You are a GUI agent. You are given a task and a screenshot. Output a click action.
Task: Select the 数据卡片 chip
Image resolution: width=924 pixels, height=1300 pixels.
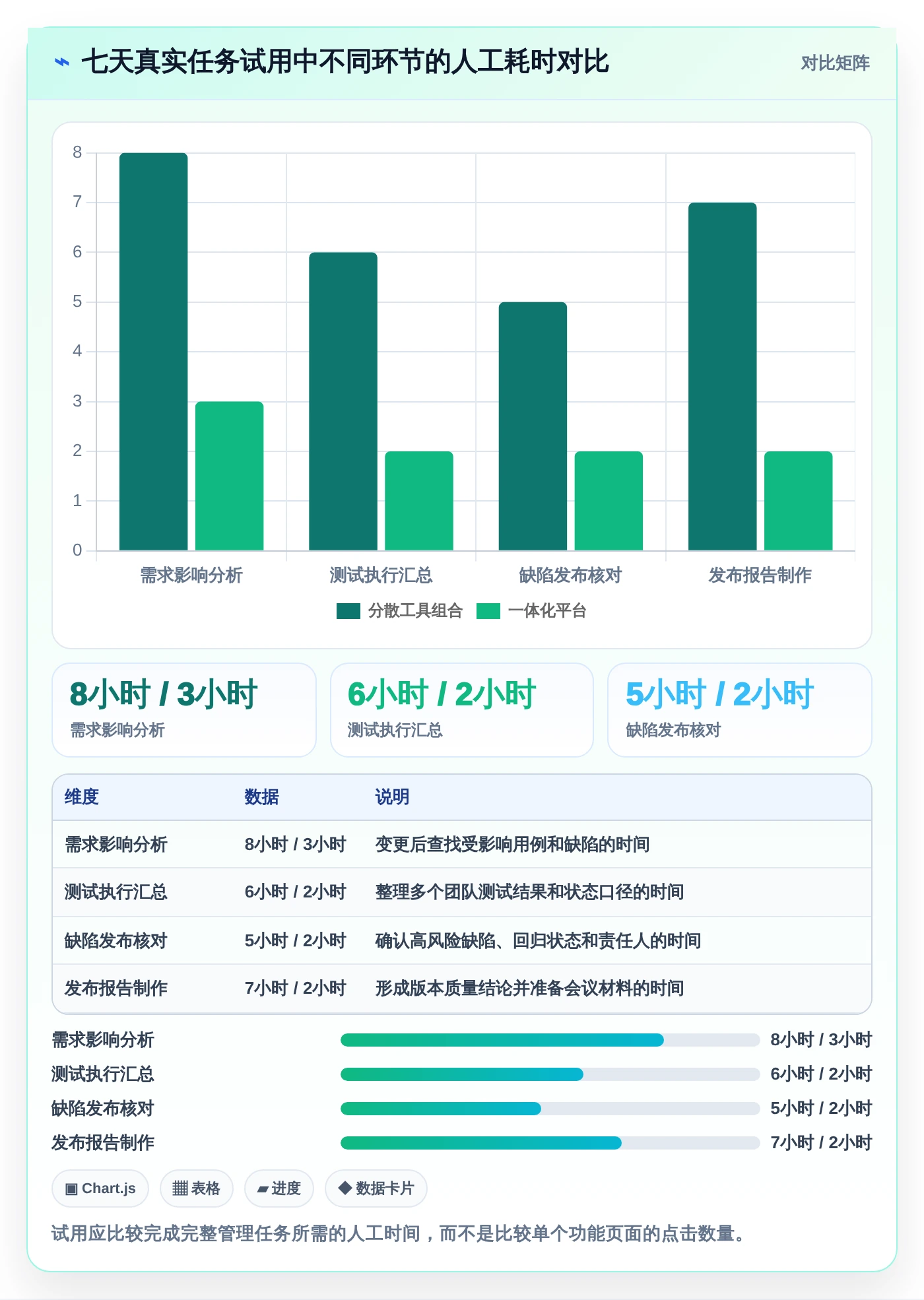click(x=376, y=1188)
